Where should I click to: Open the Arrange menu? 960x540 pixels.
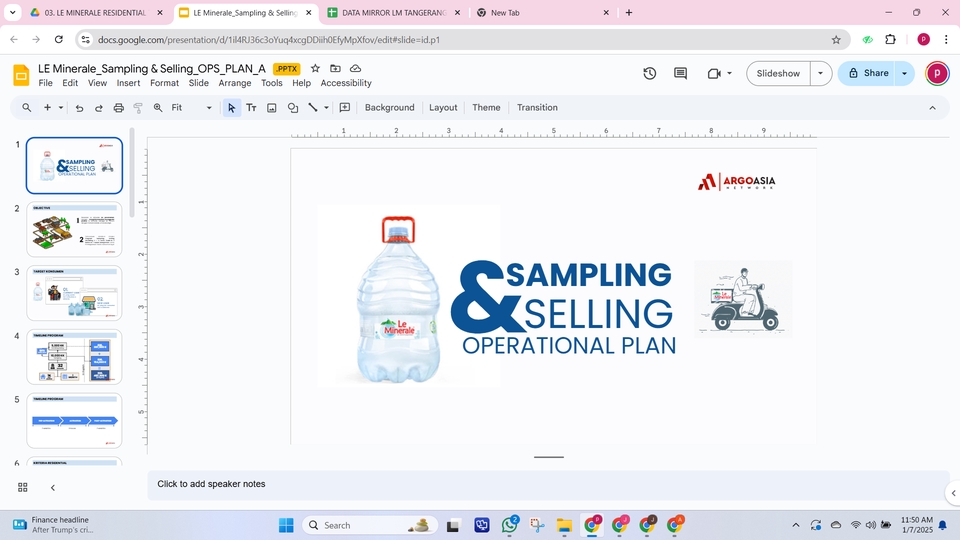(x=234, y=83)
